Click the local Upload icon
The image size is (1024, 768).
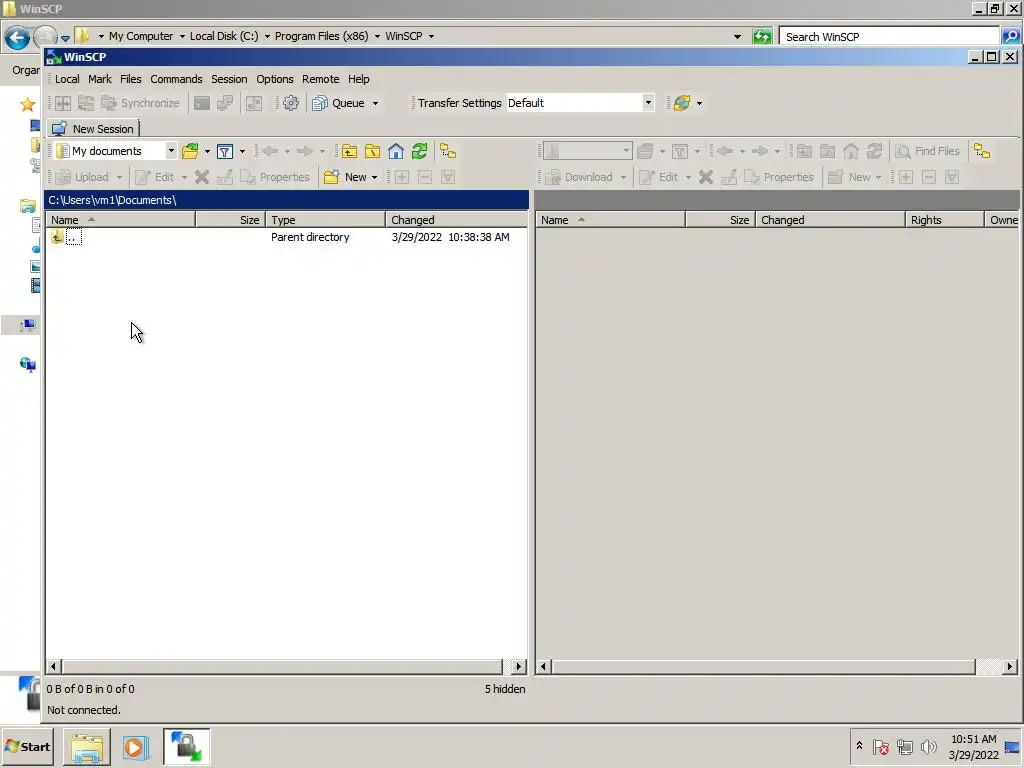63,177
